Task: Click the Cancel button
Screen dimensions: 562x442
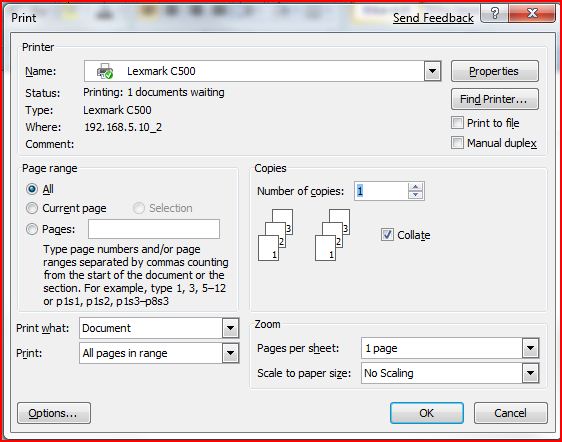Action: coord(511,413)
